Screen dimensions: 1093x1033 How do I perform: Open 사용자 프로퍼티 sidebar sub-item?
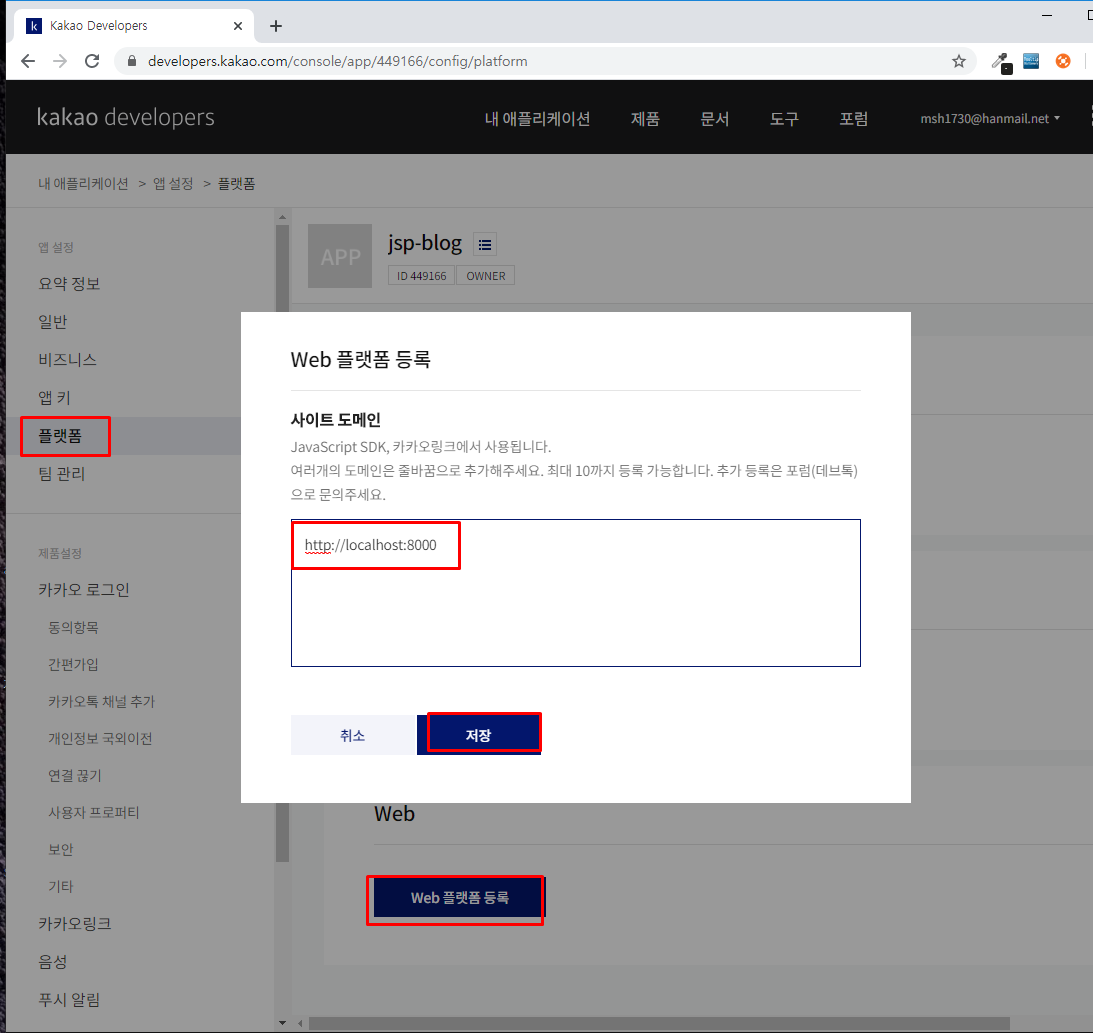click(x=94, y=812)
